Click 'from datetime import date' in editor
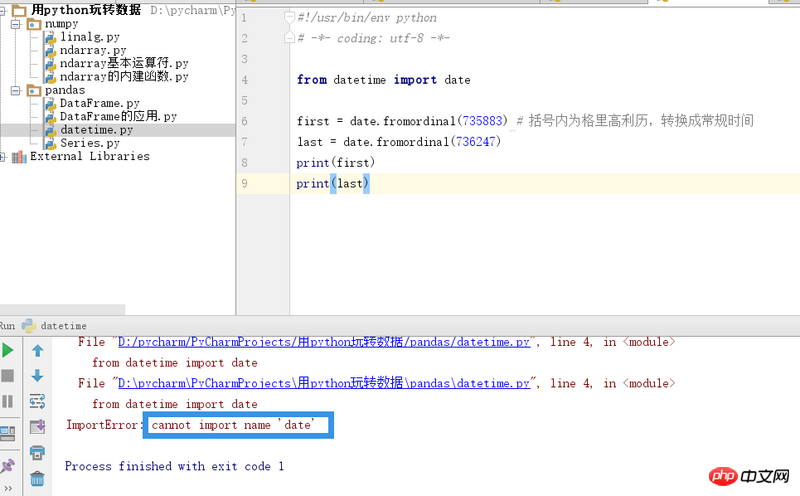 (x=384, y=80)
